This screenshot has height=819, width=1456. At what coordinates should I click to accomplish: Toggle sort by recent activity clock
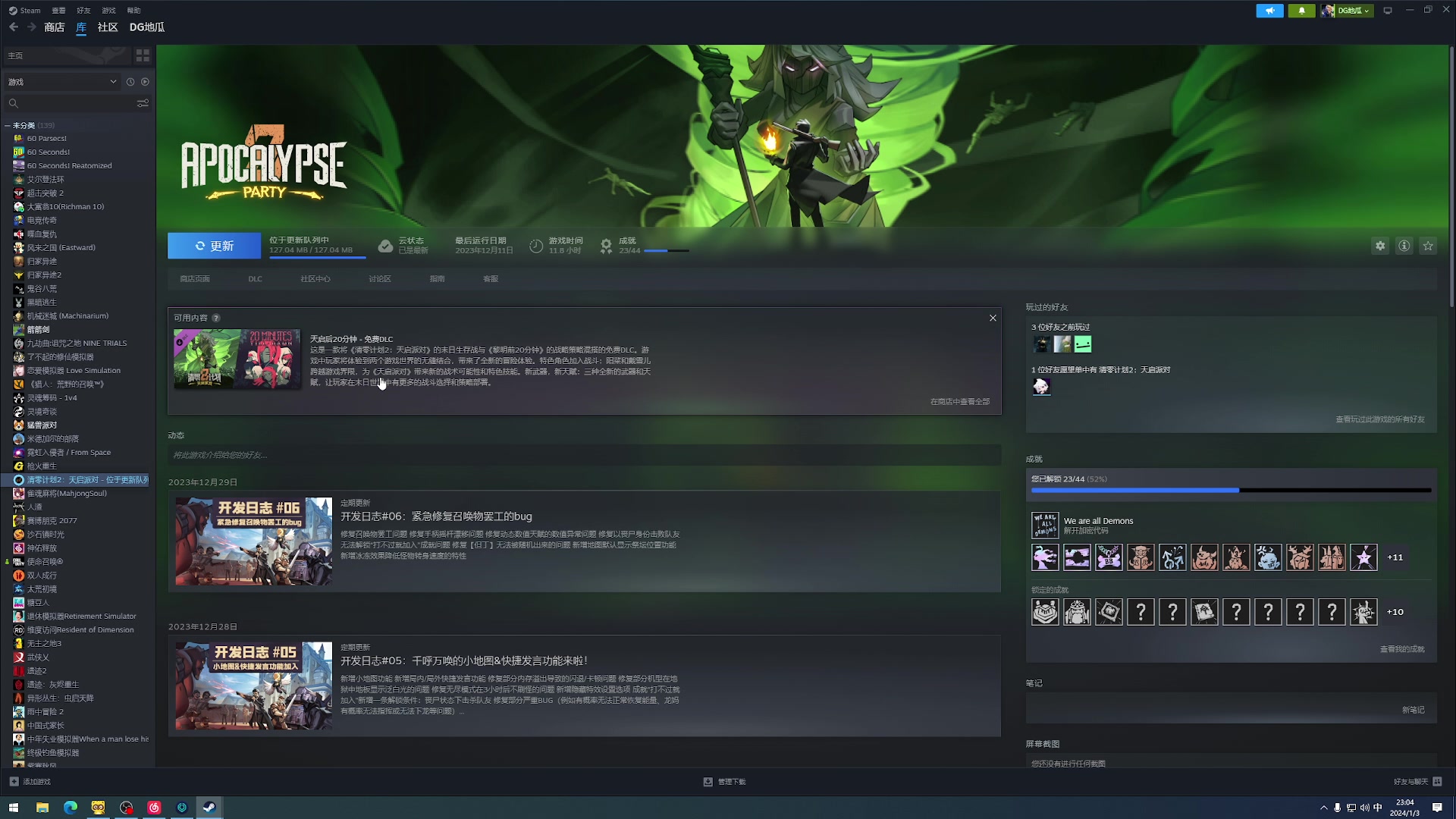click(x=130, y=82)
